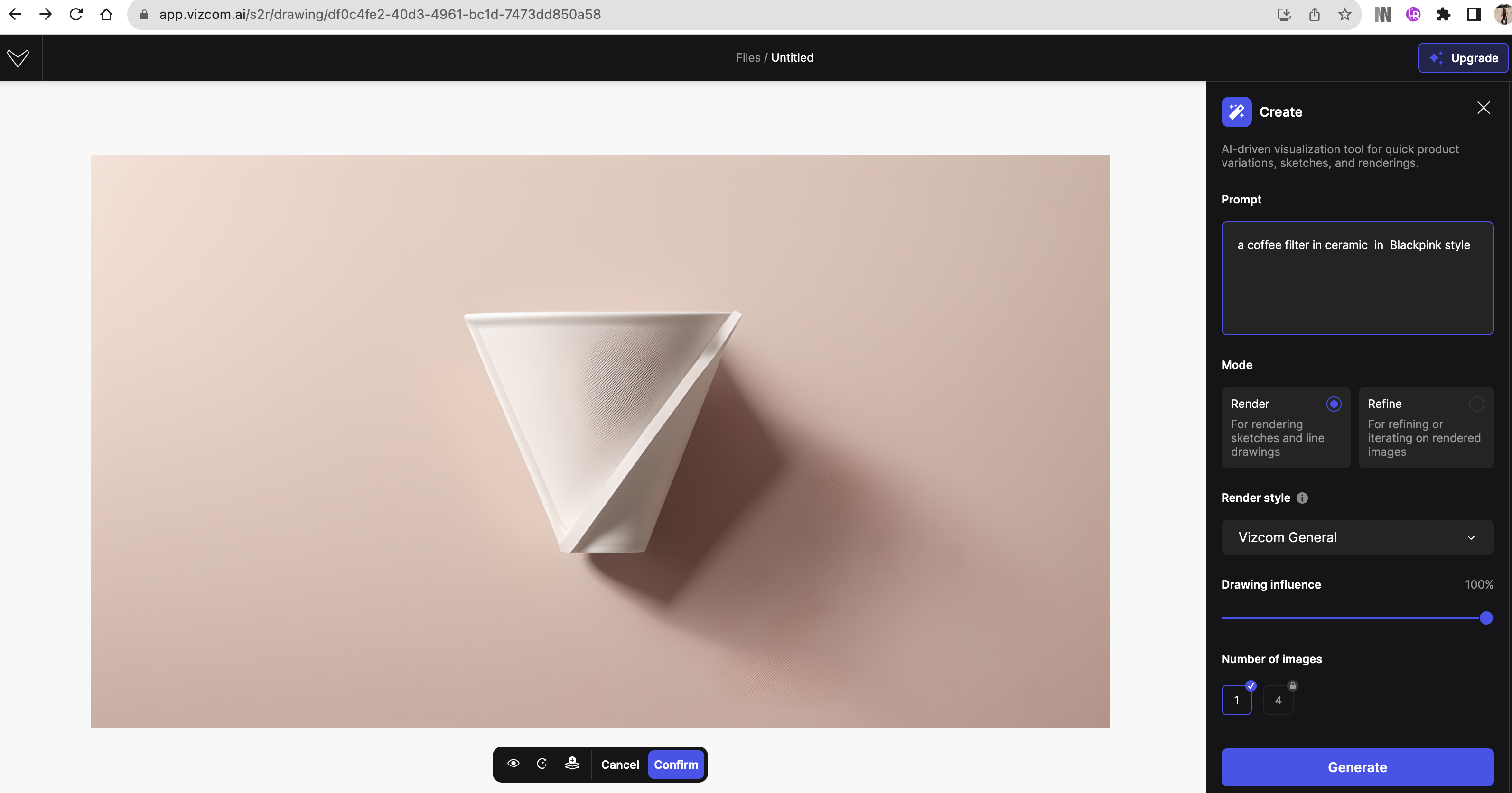Click the Drawing influence slider handle
This screenshot has width=1512, height=793.
1485,618
